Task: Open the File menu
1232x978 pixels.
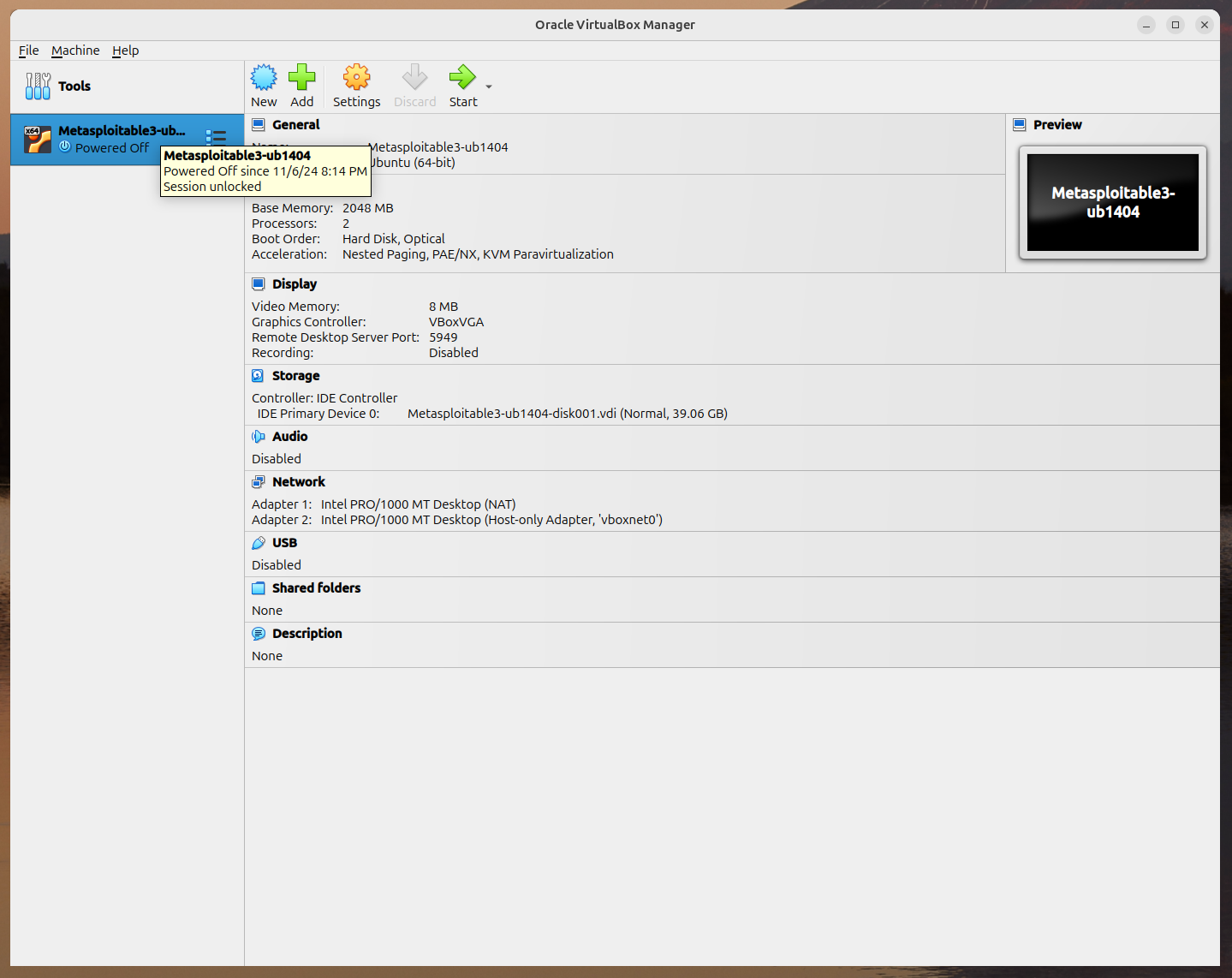Action: (29, 51)
